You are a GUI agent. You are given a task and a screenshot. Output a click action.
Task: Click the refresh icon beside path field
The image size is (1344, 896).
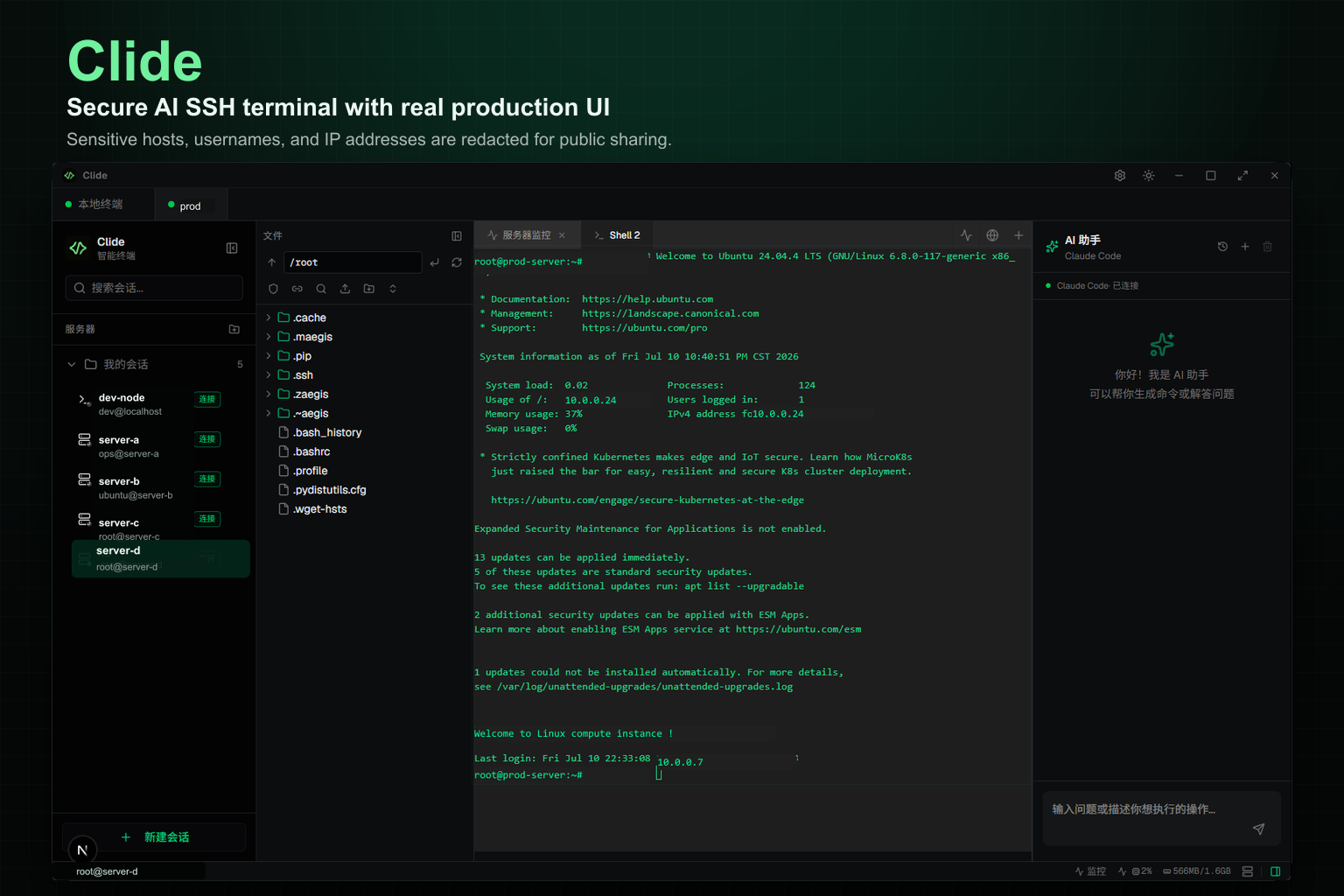[x=457, y=262]
